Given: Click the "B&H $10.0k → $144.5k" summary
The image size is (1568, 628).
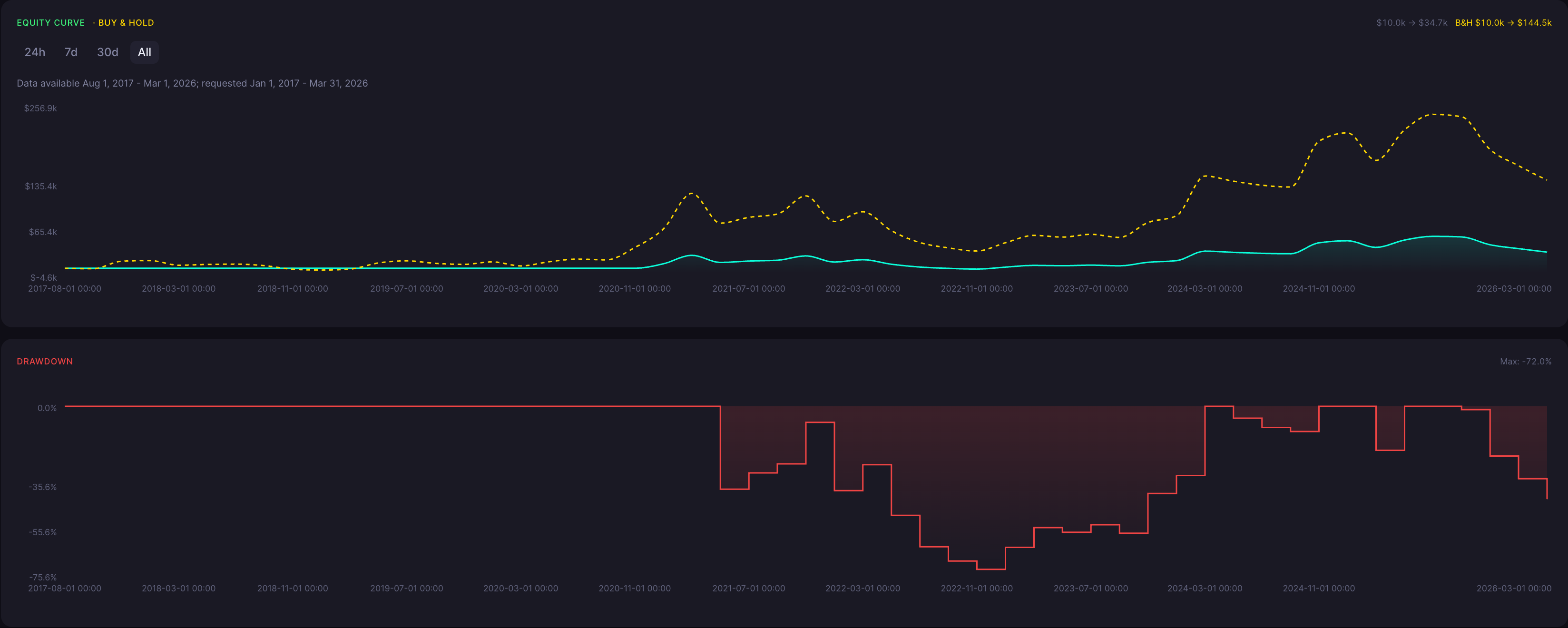Looking at the screenshot, I should 1503,22.
